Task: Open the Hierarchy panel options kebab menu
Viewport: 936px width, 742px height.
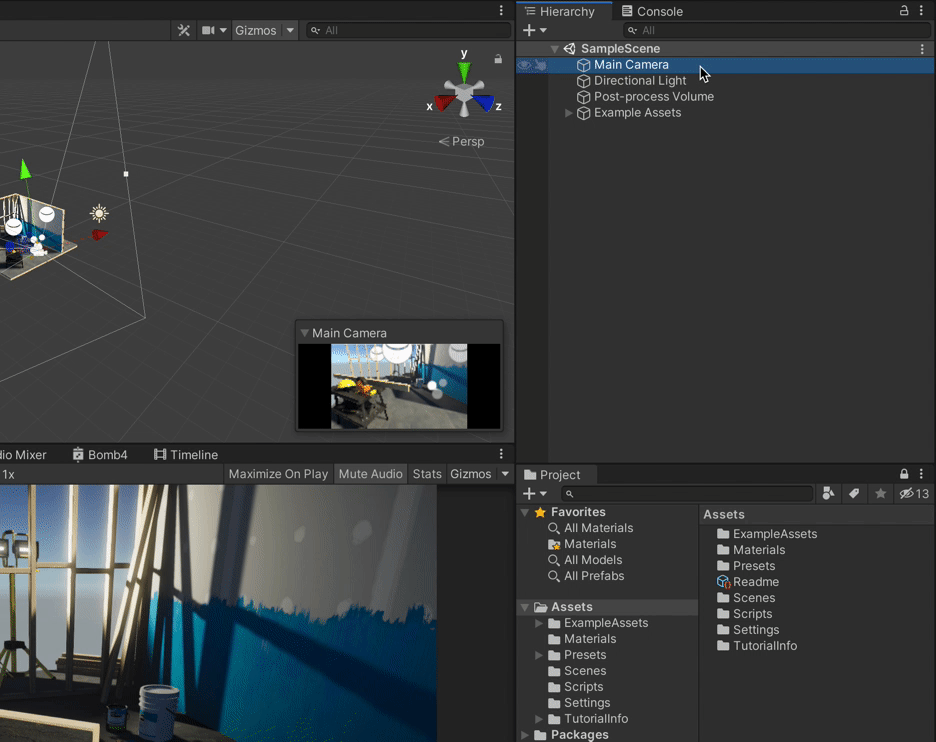Action: [923, 10]
